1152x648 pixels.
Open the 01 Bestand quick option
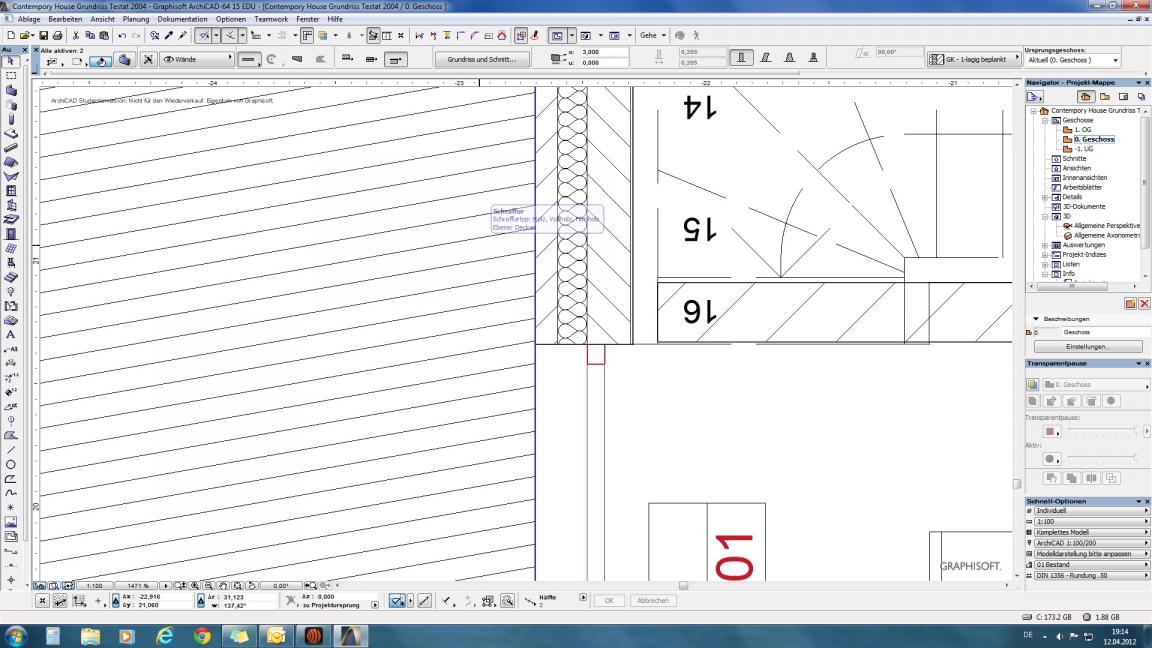click(x=1091, y=565)
